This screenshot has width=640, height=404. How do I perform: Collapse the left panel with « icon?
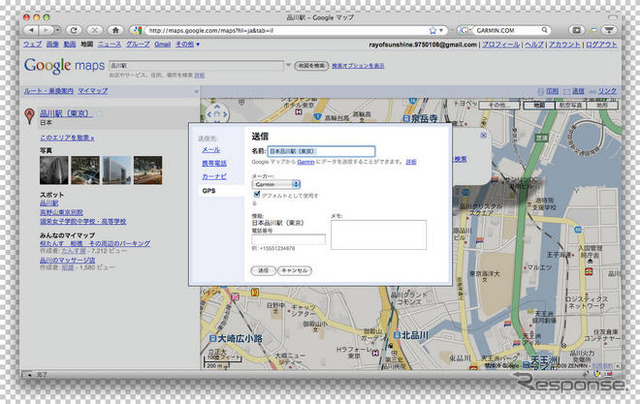[x=196, y=91]
